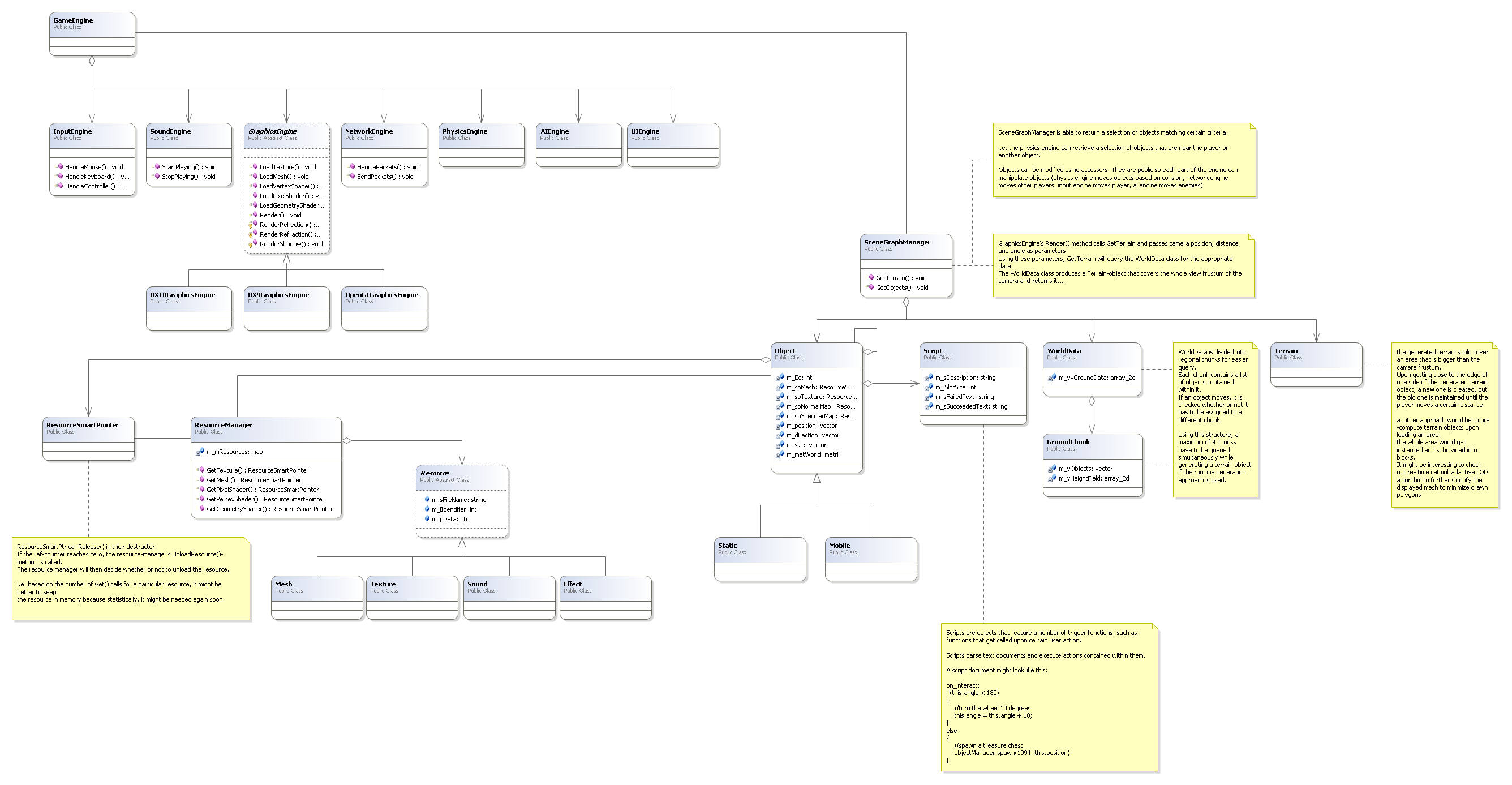This screenshot has height=785, width=1512.
Task: Select the m_matWorld: matrix attribute in Object
Action: tap(814, 454)
